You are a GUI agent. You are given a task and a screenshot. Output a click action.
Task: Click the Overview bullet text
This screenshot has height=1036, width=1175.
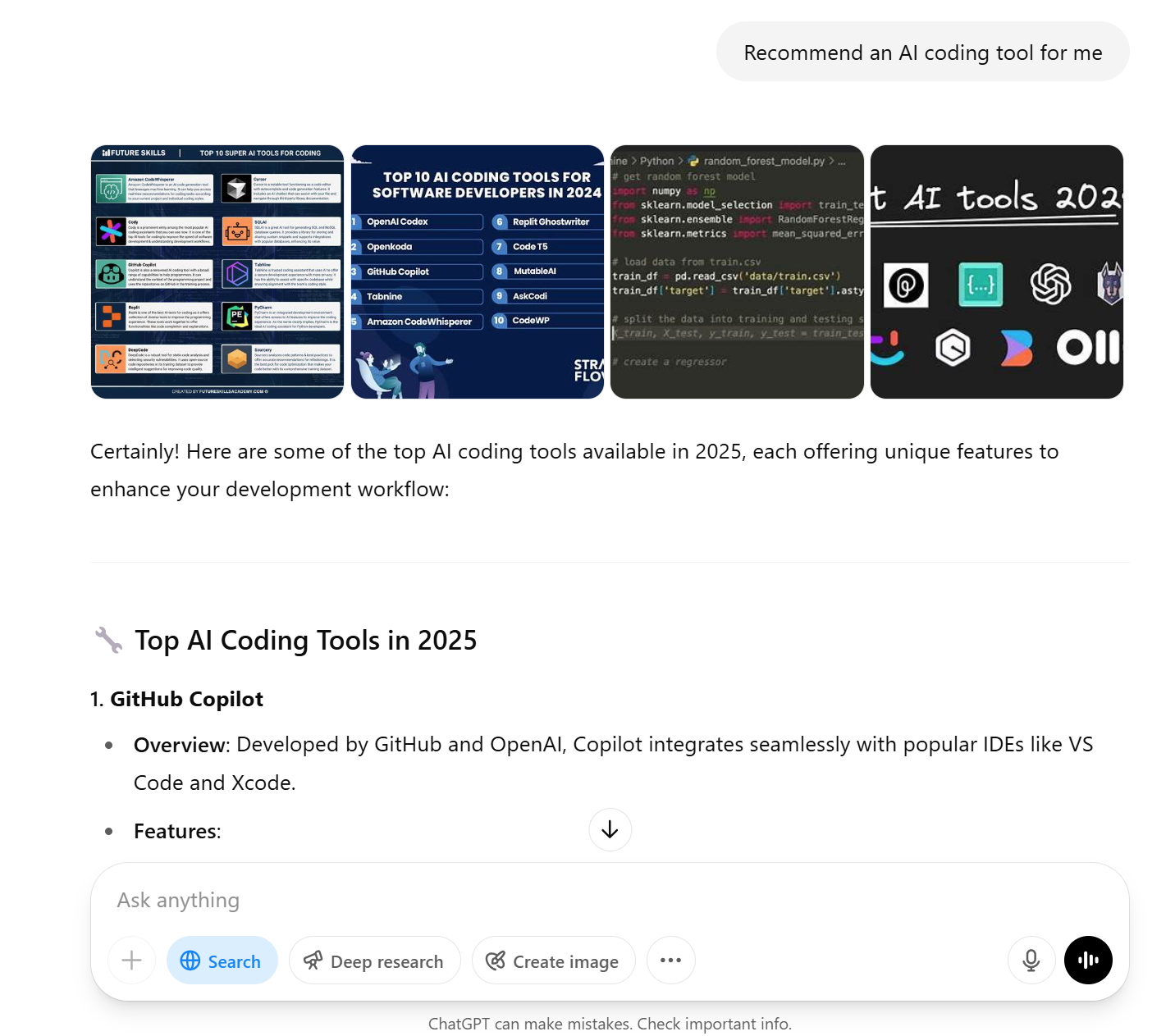click(613, 764)
